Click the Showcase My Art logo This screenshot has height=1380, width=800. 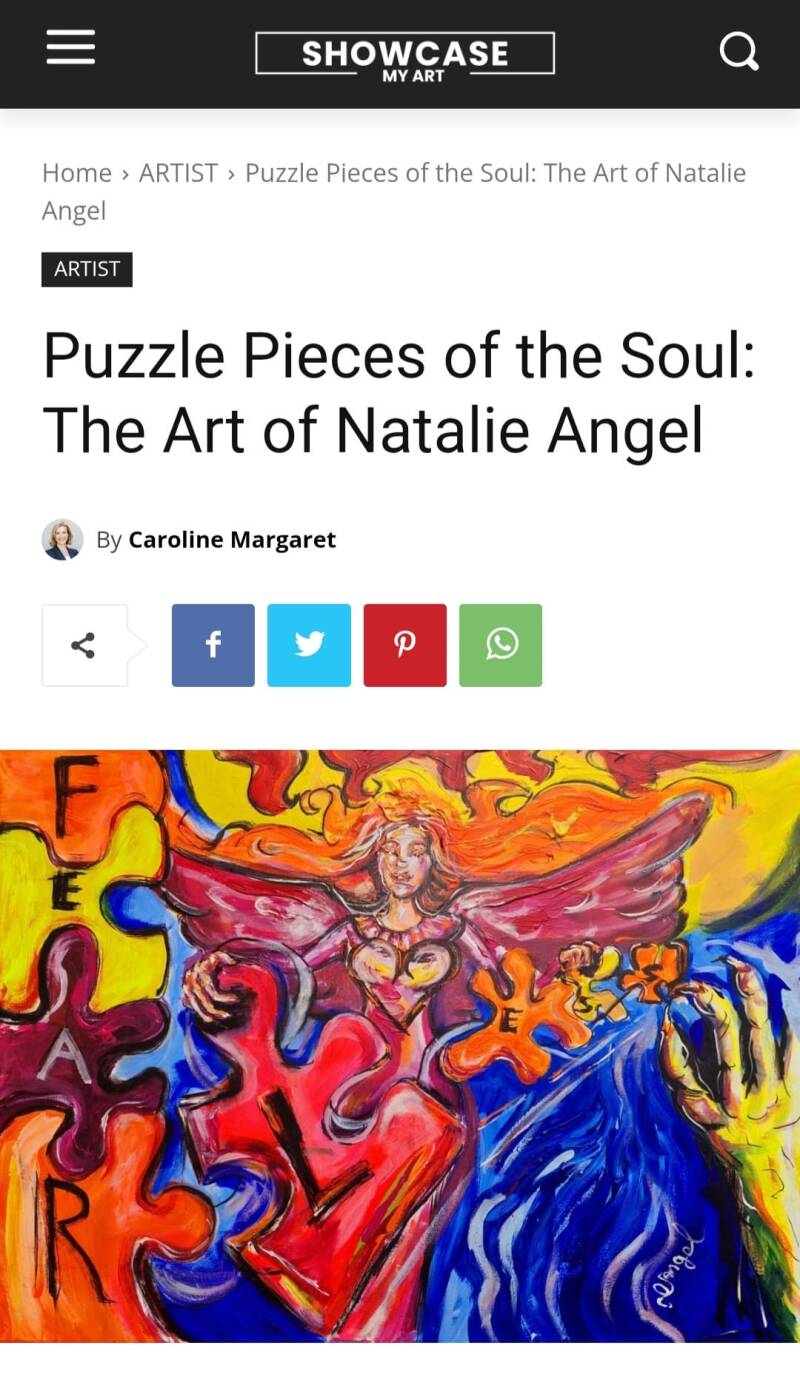(x=405, y=55)
